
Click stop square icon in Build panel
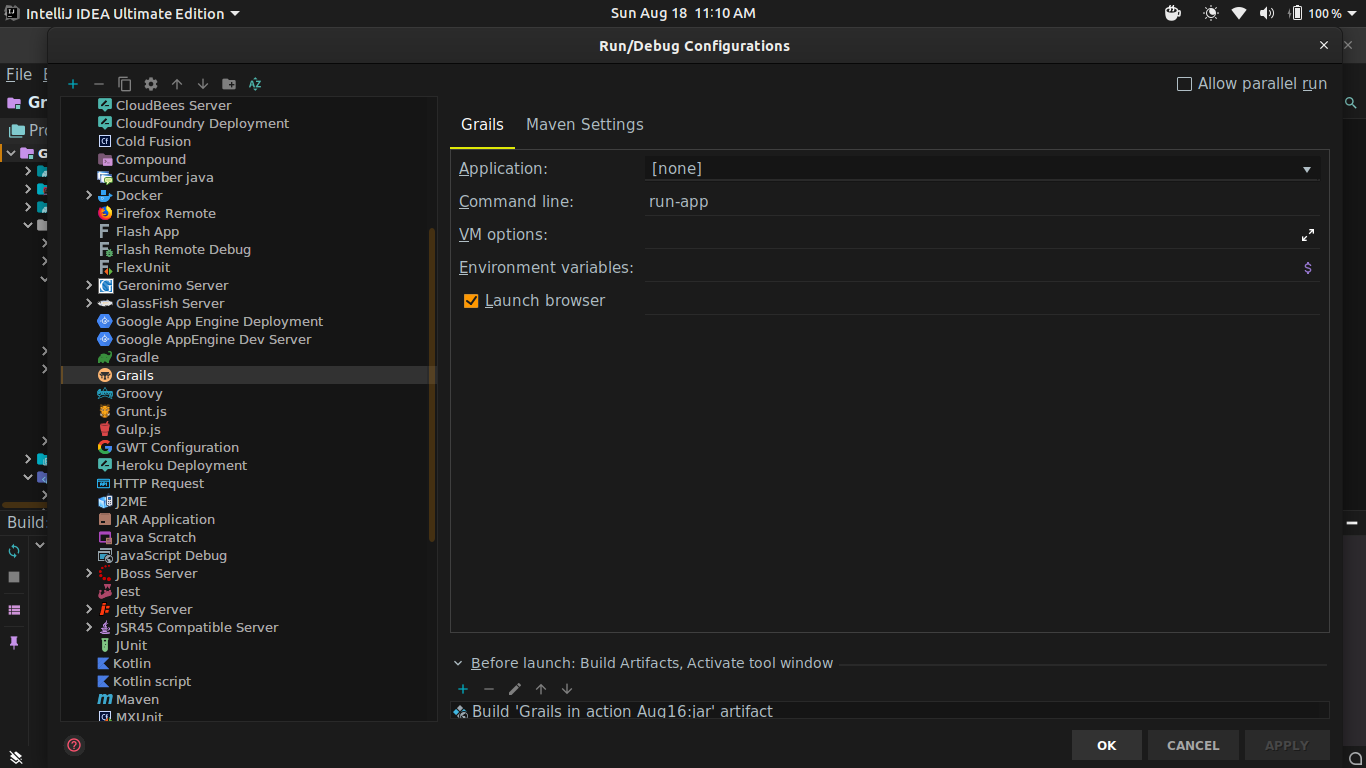click(14, 577)
